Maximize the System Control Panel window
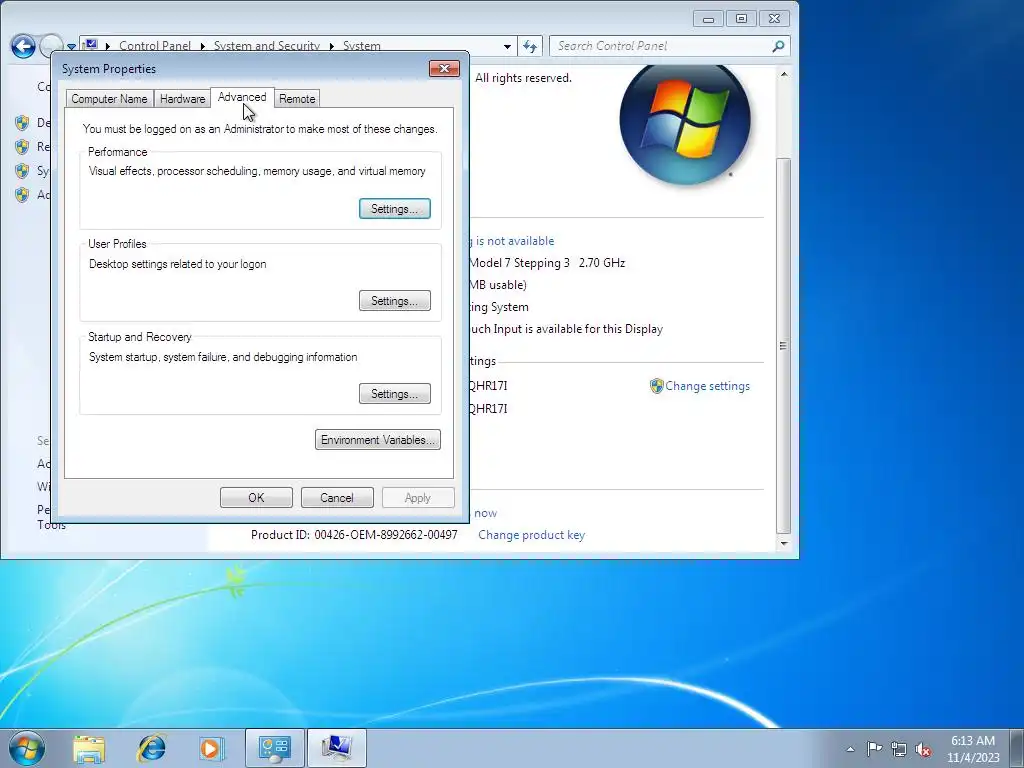Image resolution: width=1024 pixels, height=768 pixels. (x=741, y=19)
